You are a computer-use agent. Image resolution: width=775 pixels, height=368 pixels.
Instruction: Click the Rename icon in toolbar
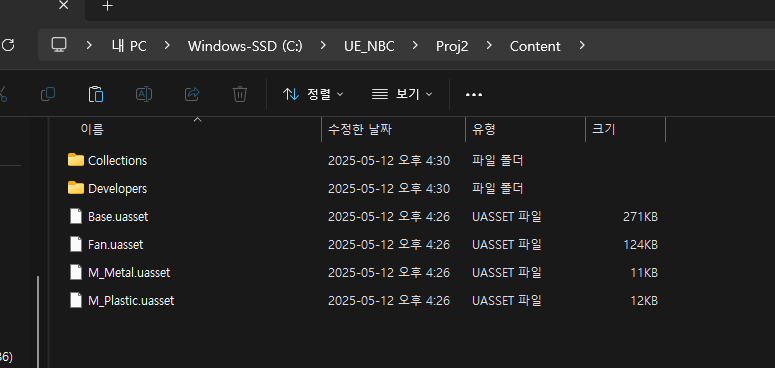click(x=144, y=94)
